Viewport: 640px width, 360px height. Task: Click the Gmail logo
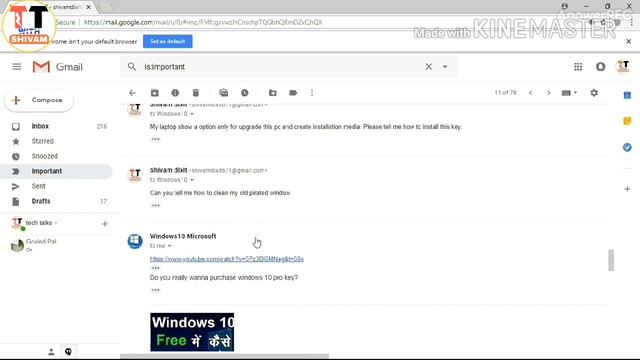tap(58, 67)
